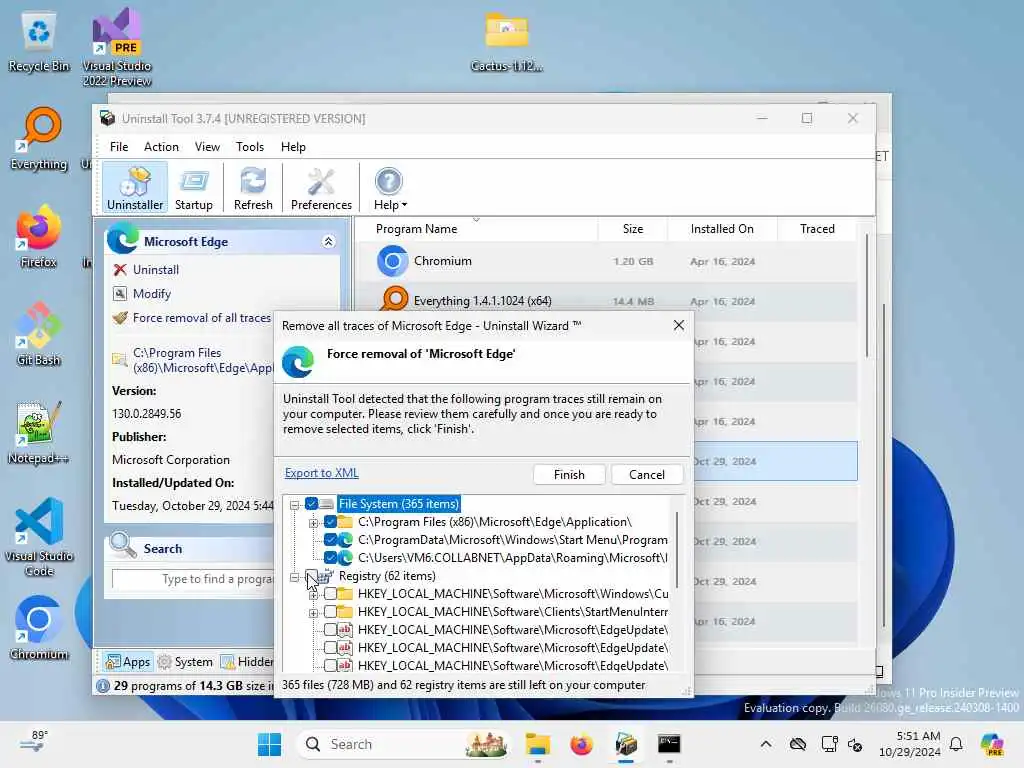This screenshot has width=1024, height=768.
Task: Open the Visual Studio Code desktop shortcut
Action: 39,537
